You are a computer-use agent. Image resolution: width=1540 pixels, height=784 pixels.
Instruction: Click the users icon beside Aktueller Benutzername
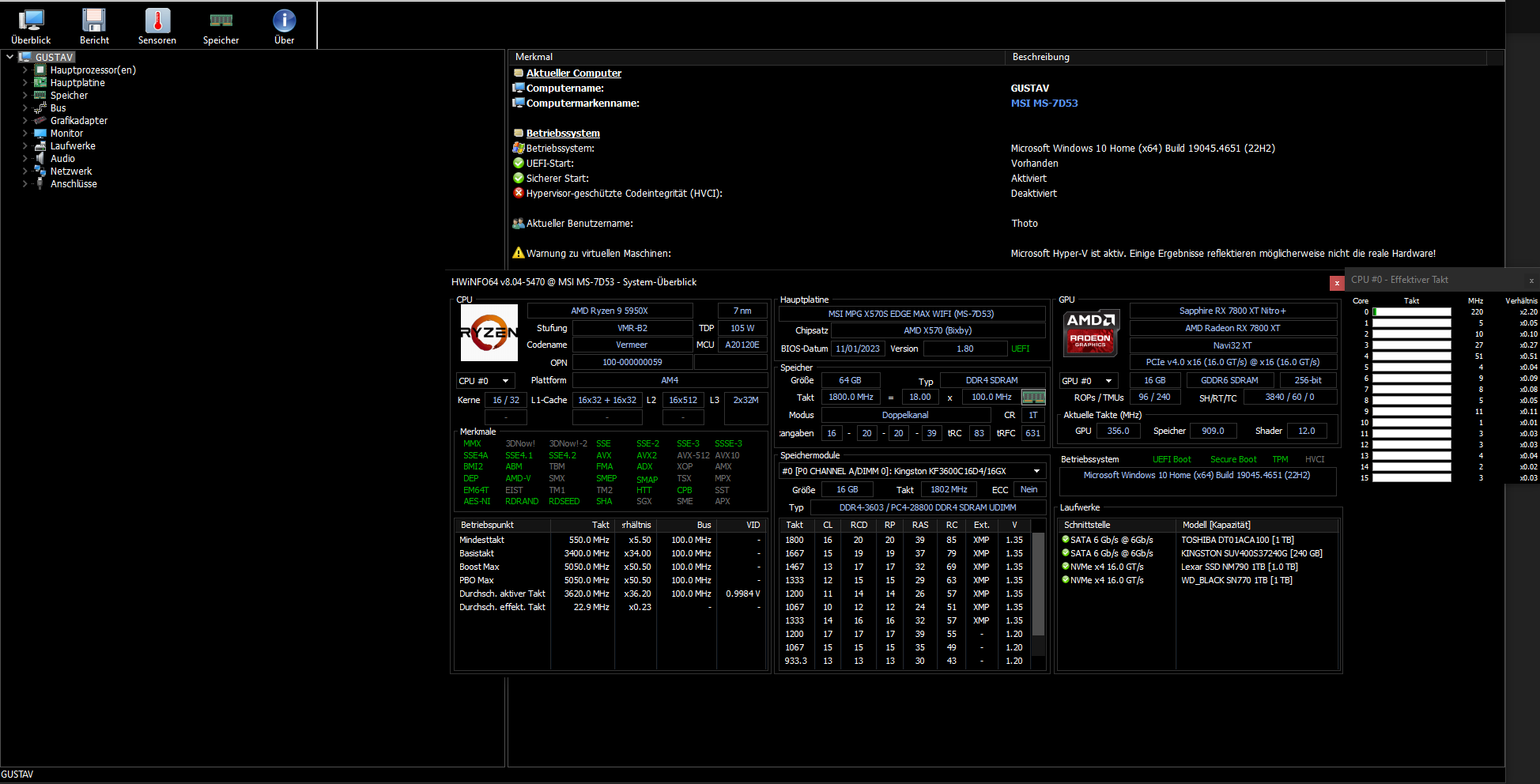click(x=519, y=223)
